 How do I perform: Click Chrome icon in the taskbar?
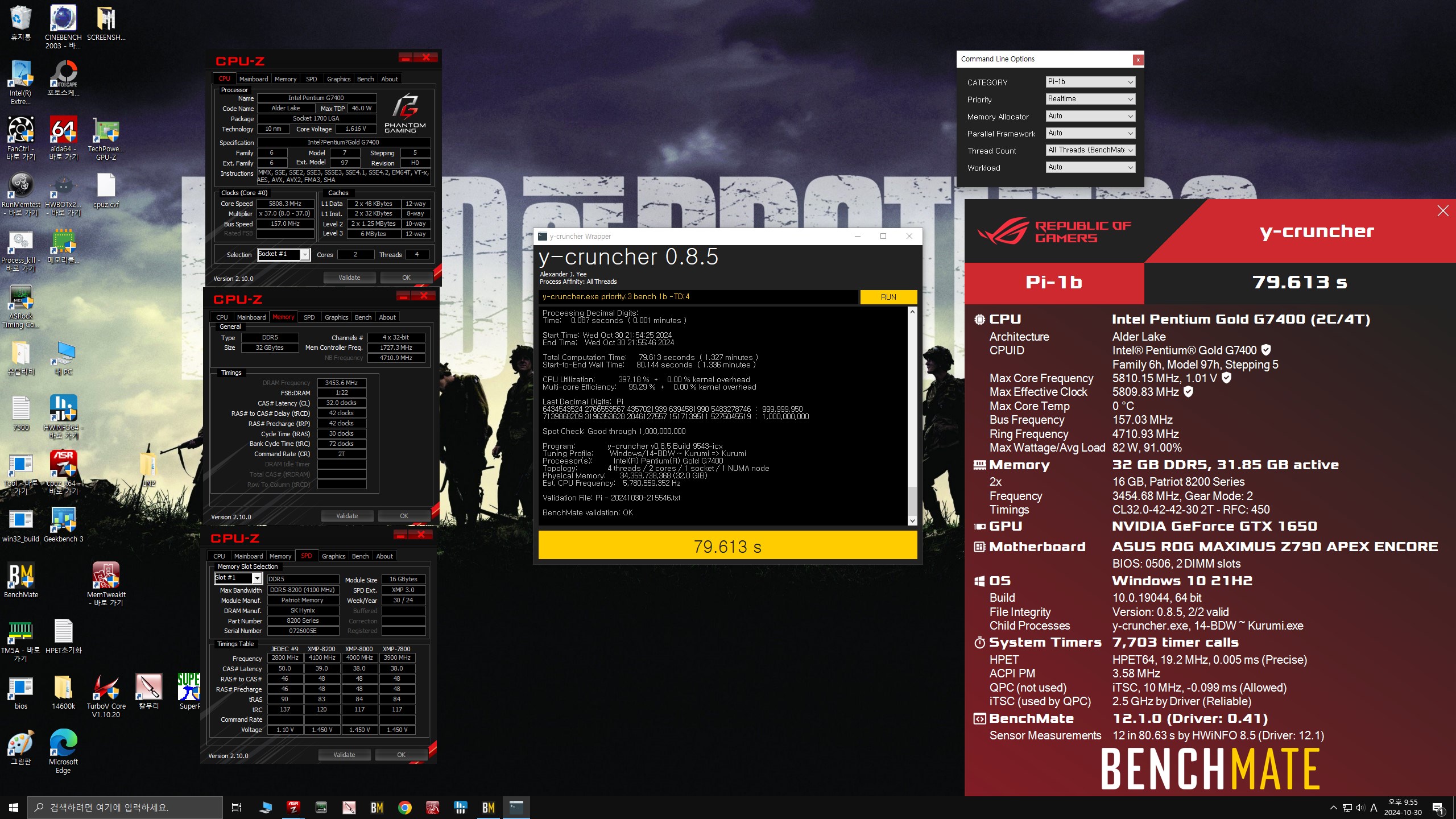pos(405,808)
